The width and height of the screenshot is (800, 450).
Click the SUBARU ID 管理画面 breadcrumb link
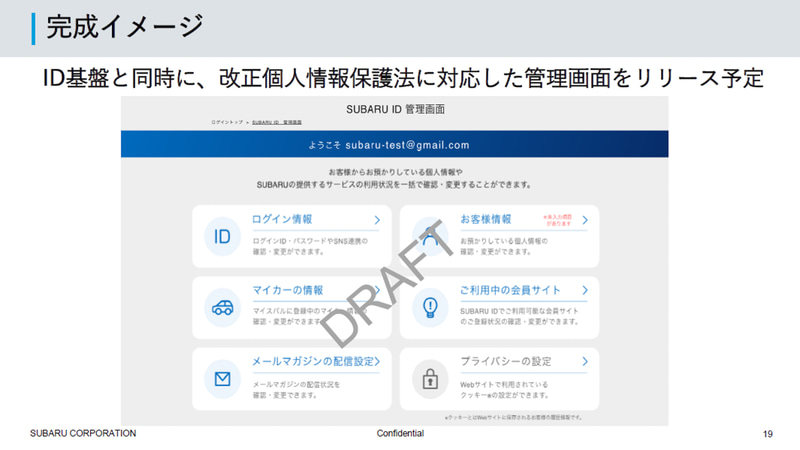click(277, 122)
